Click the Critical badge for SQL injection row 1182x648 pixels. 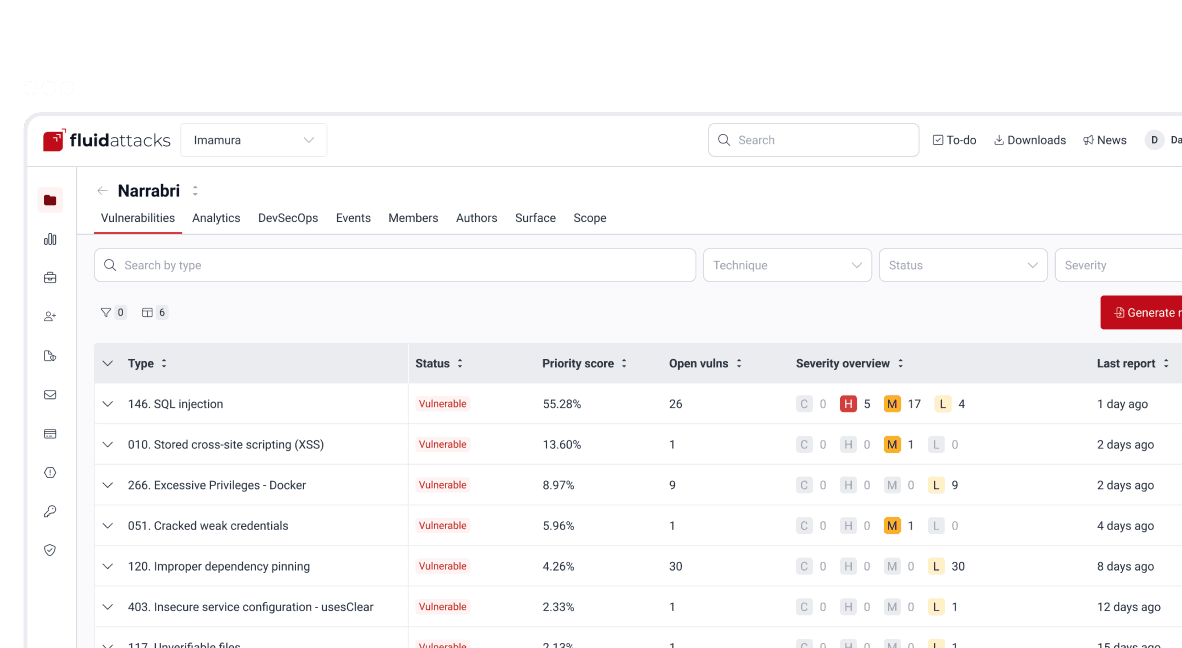coord(804,404)
